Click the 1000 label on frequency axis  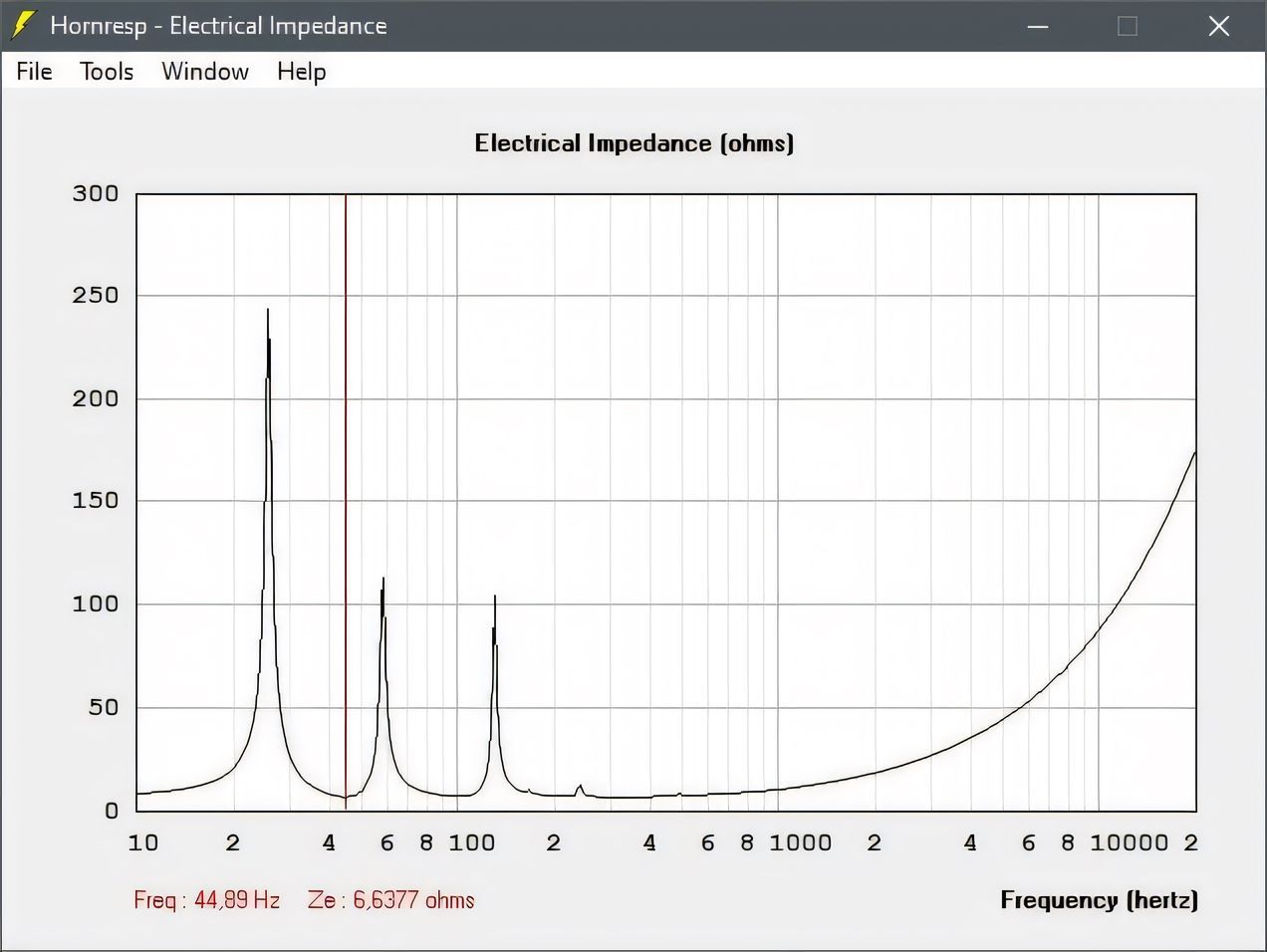pos(800,843)
